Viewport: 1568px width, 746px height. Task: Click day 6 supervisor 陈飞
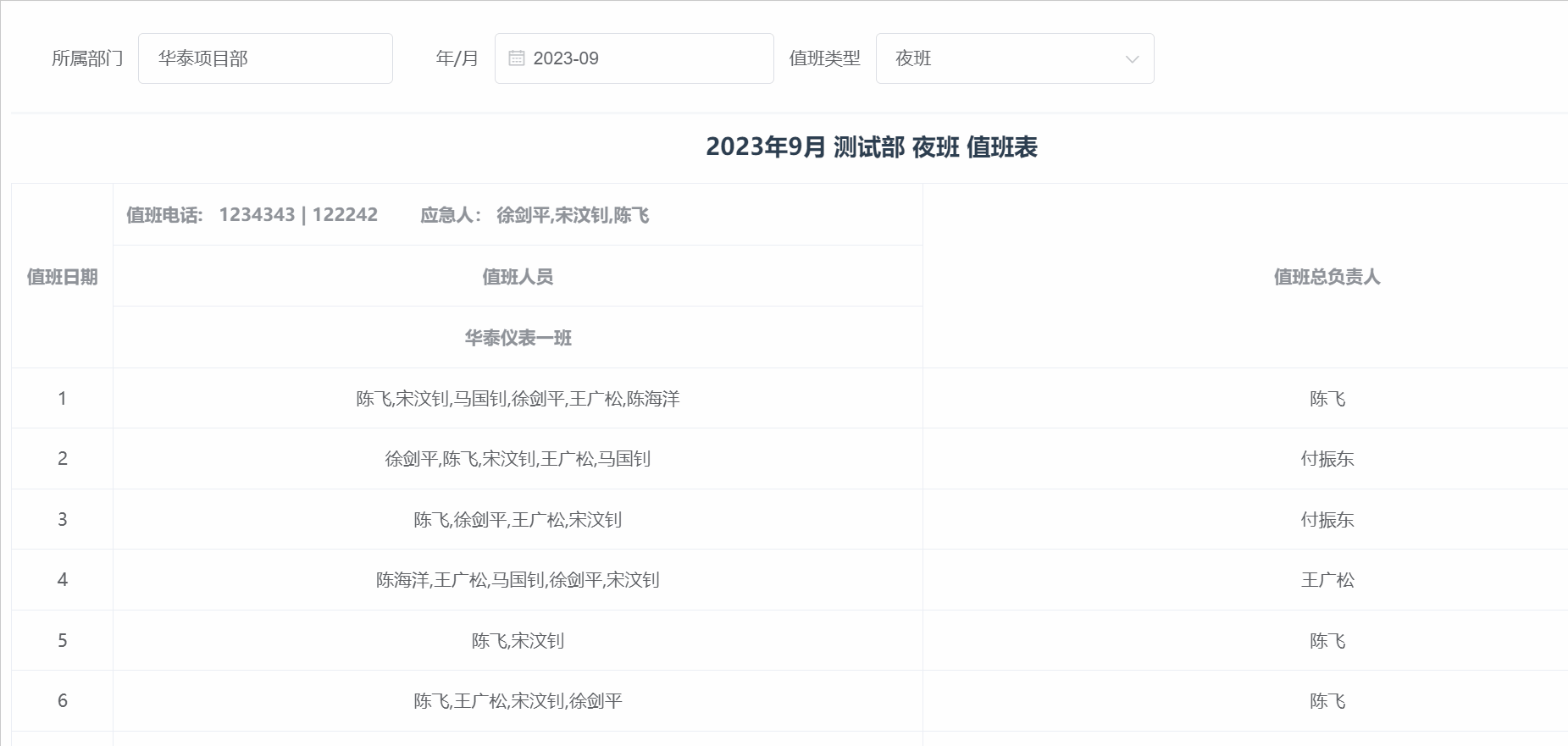tap(1327, 701)
